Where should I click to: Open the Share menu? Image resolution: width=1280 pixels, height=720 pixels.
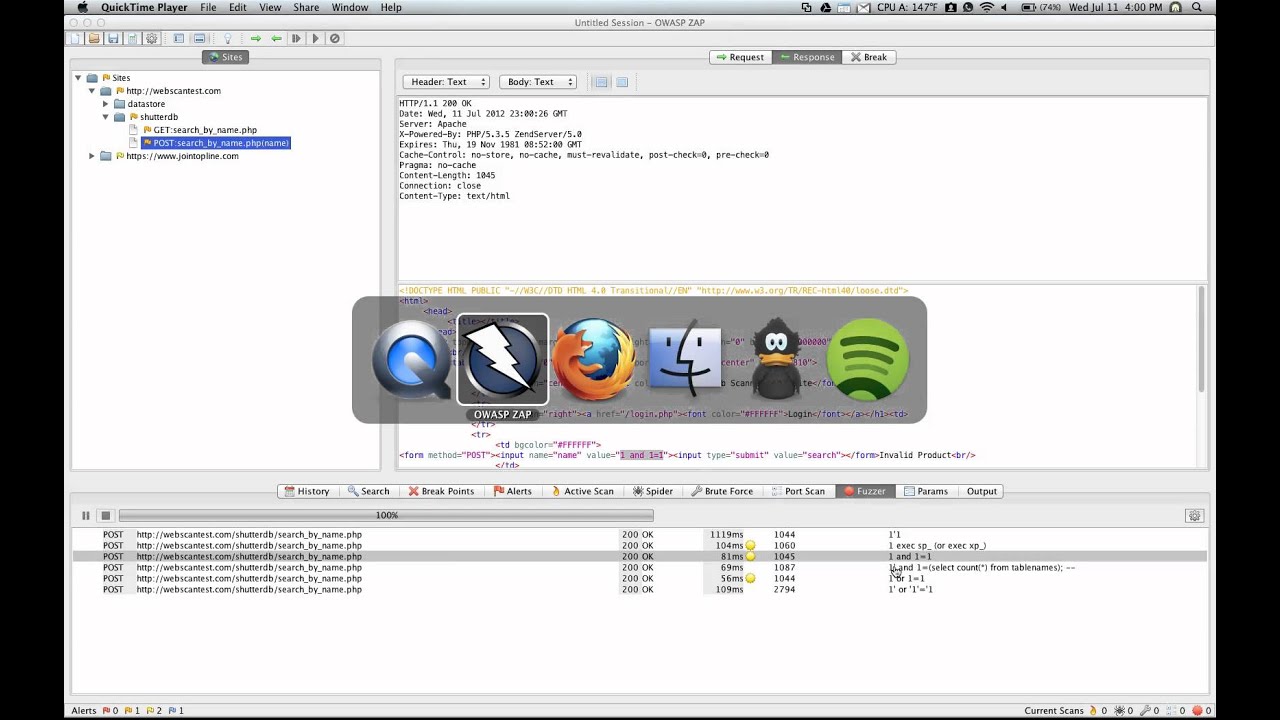(x=306, y=7)
